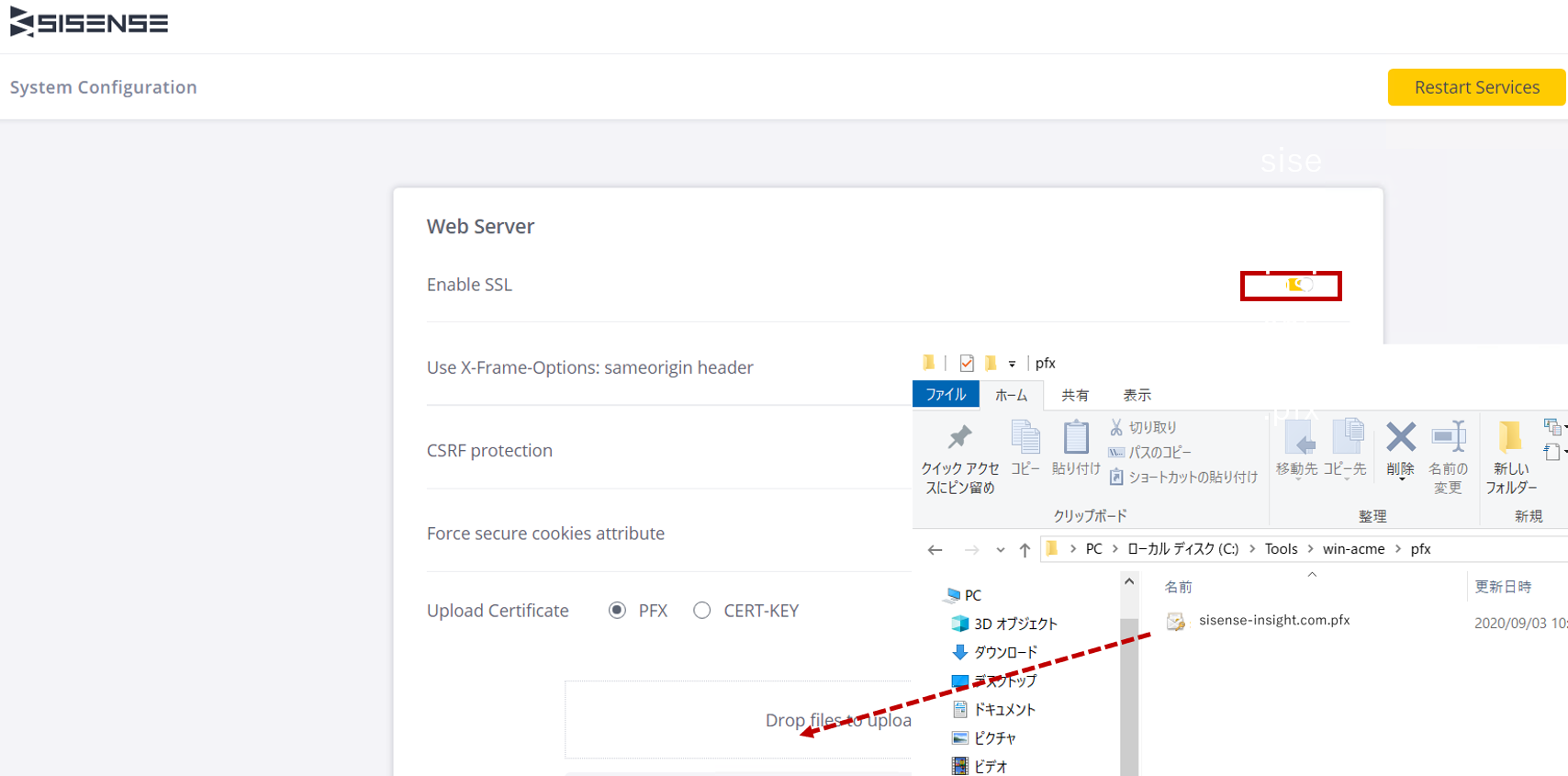Image resolution: width=1568 pixels, height=776 pixels.
Task: Open the ファイル ribbon tab
Action: 946,394
